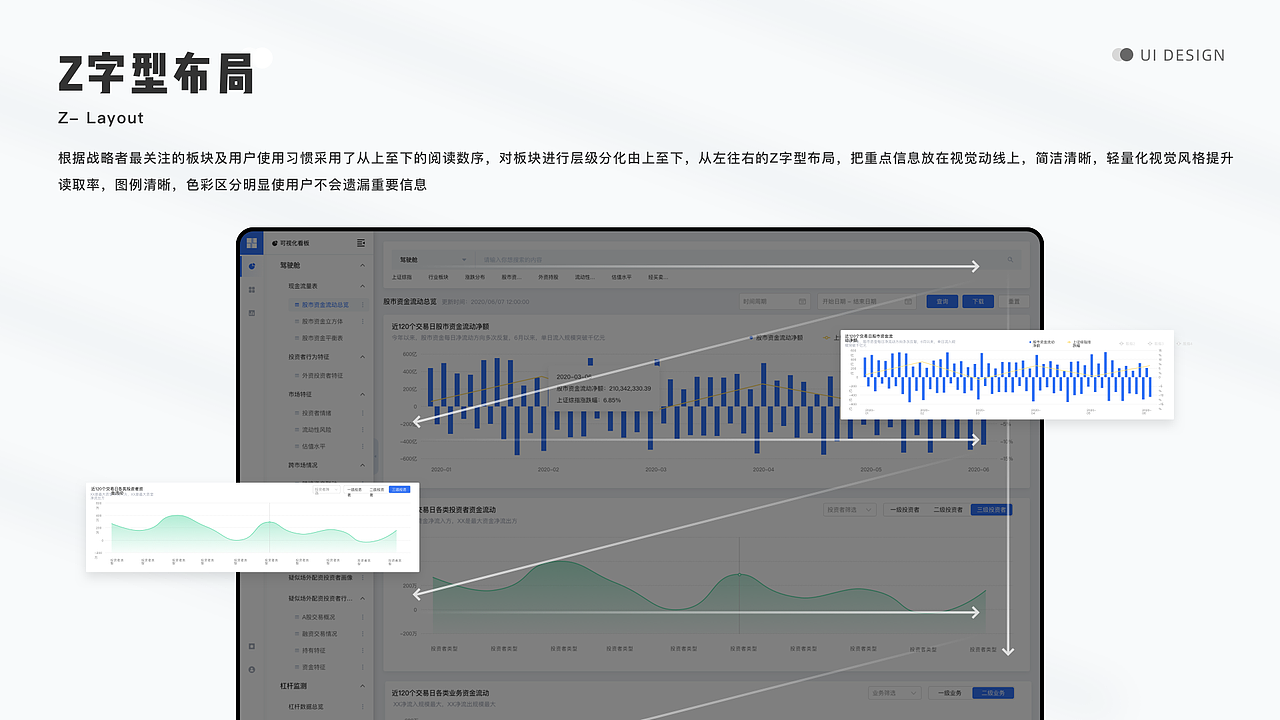Select the 三级投资者 option in the dashboard

click(991, 510)
